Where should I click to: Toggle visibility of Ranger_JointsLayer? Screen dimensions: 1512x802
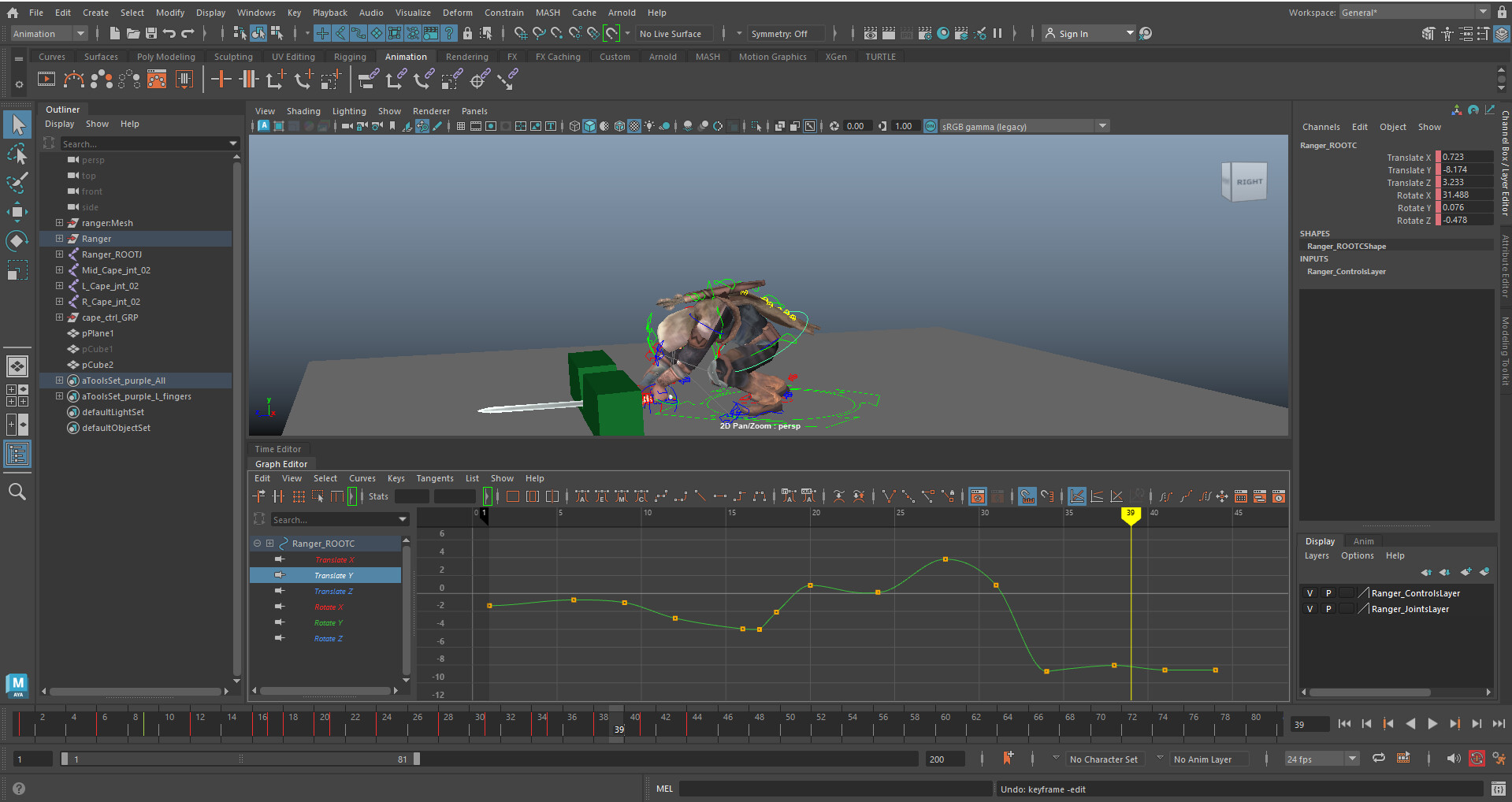[x=1310, y=608]
